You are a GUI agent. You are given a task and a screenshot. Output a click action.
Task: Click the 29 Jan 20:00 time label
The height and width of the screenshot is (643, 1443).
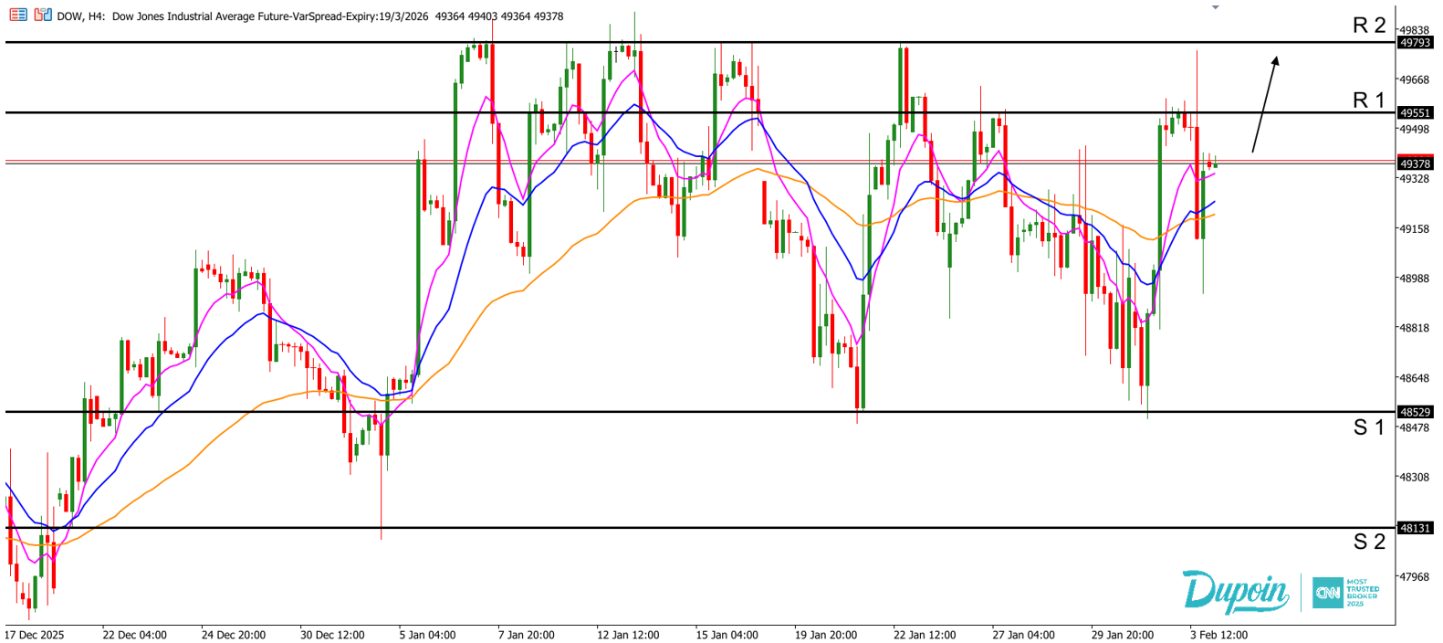[1123, 634]
